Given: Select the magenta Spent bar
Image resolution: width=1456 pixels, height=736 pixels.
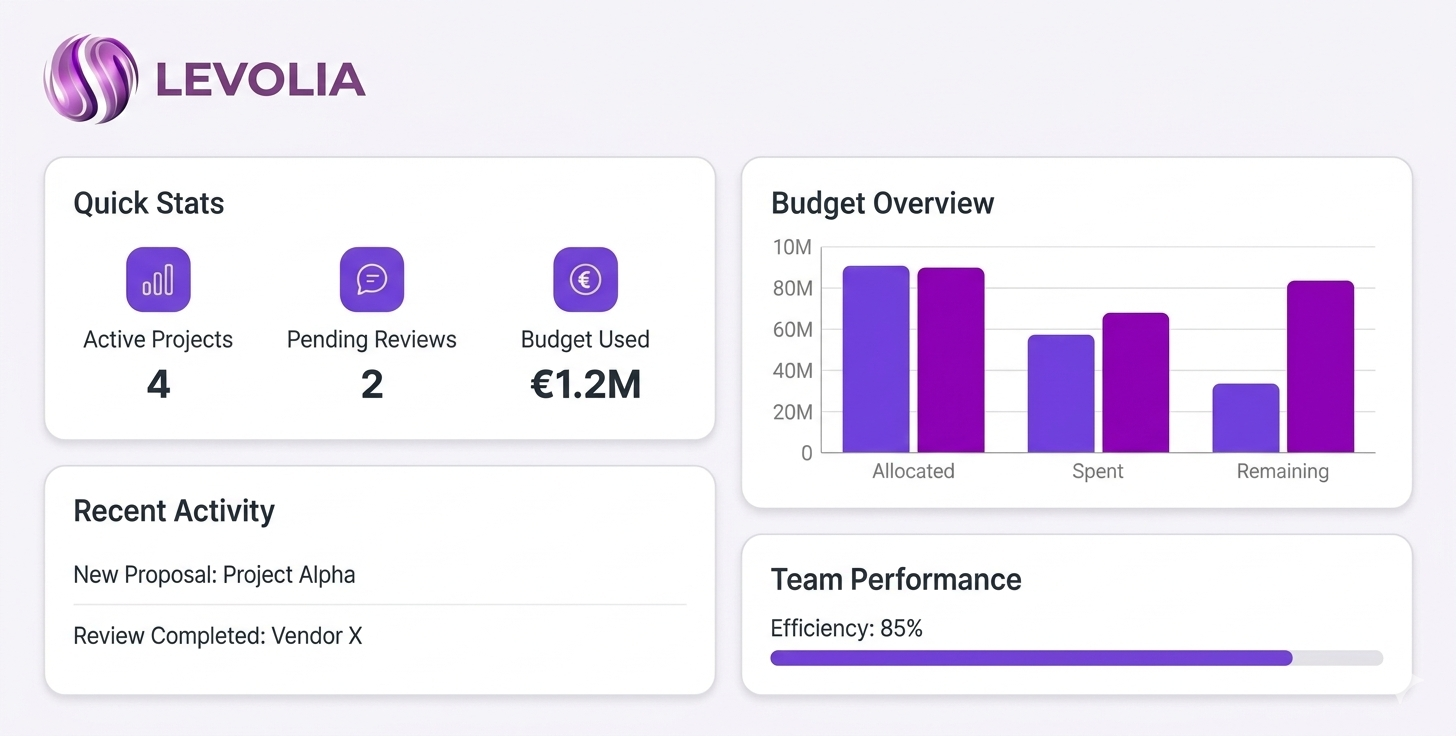Looking at the screenshot, I should click(x=1136, y=383).
